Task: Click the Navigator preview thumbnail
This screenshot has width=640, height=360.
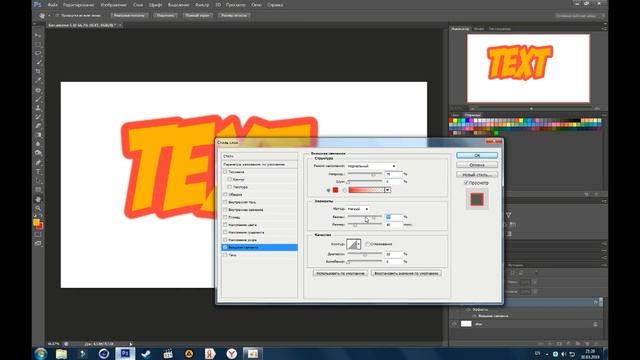Action: point(528,68)
